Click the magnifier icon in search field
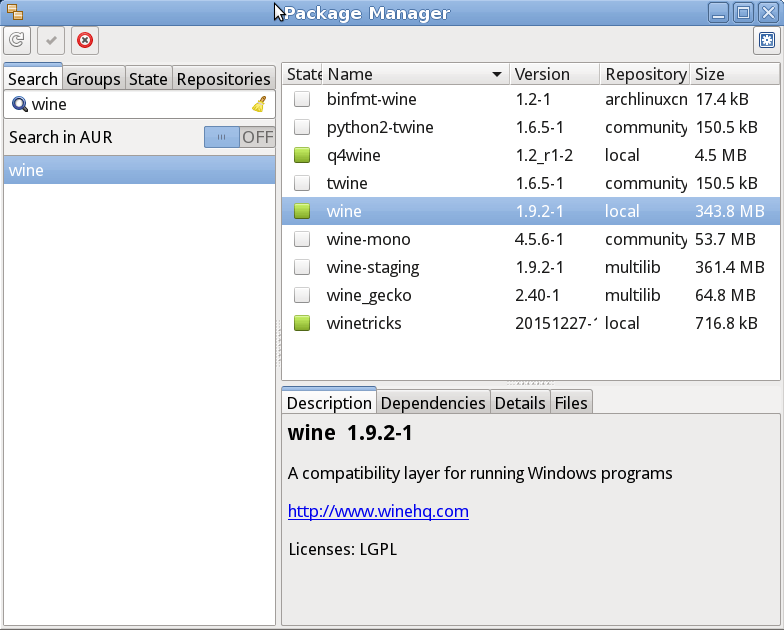 point(20,104)
